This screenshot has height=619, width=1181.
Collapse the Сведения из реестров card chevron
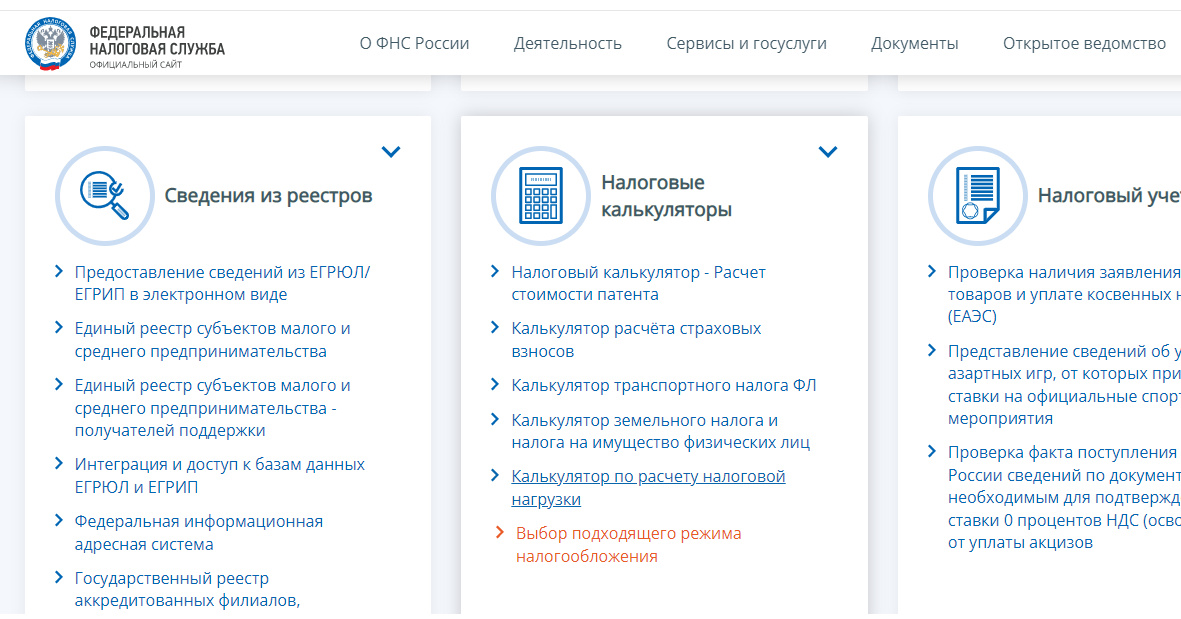point(391,151)
